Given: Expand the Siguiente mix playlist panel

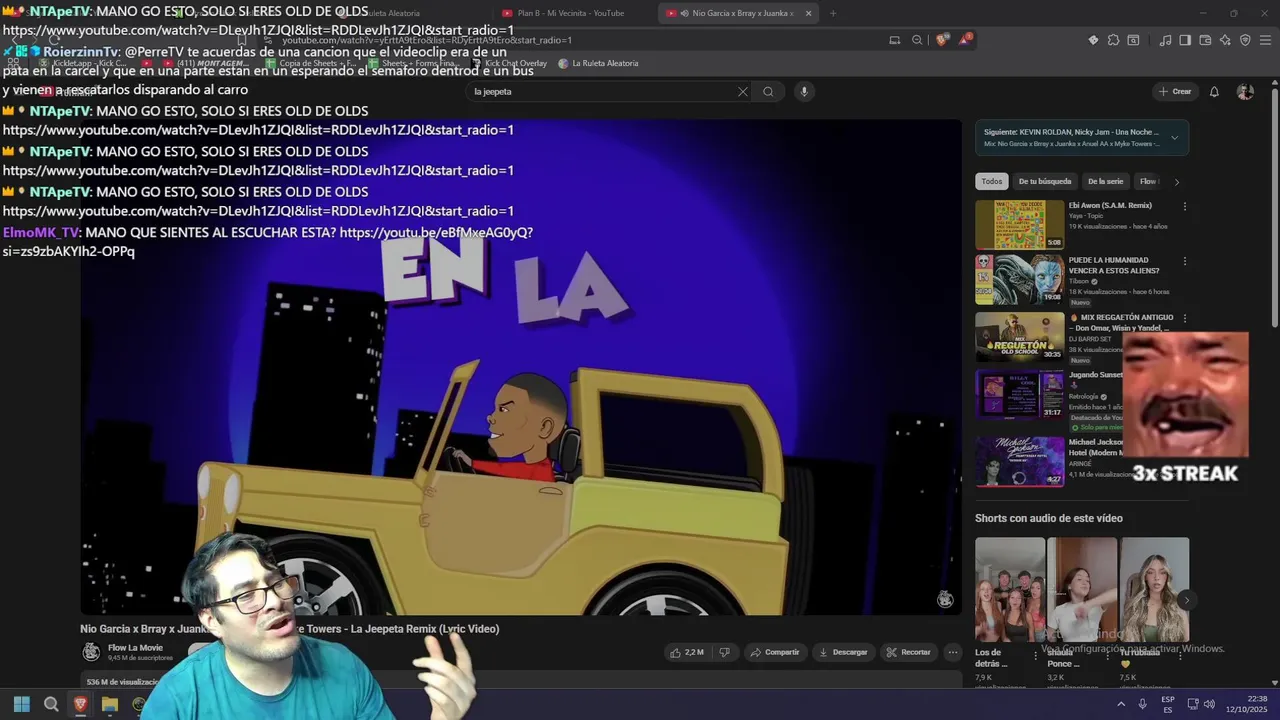Looking at the screenshot, I should 1174,137.
